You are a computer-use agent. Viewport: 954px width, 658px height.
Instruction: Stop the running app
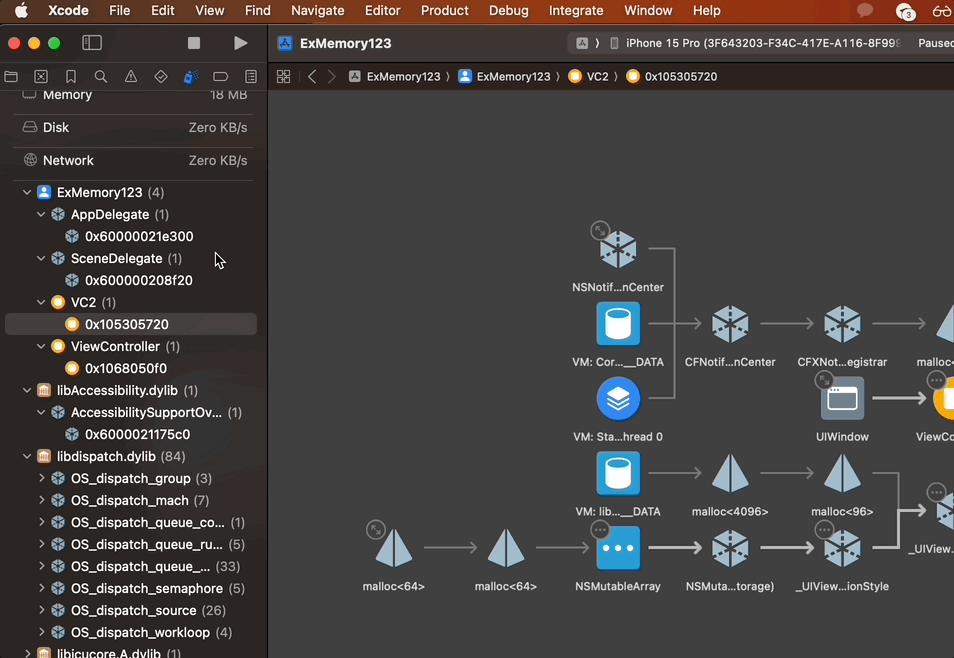[193, 43]
